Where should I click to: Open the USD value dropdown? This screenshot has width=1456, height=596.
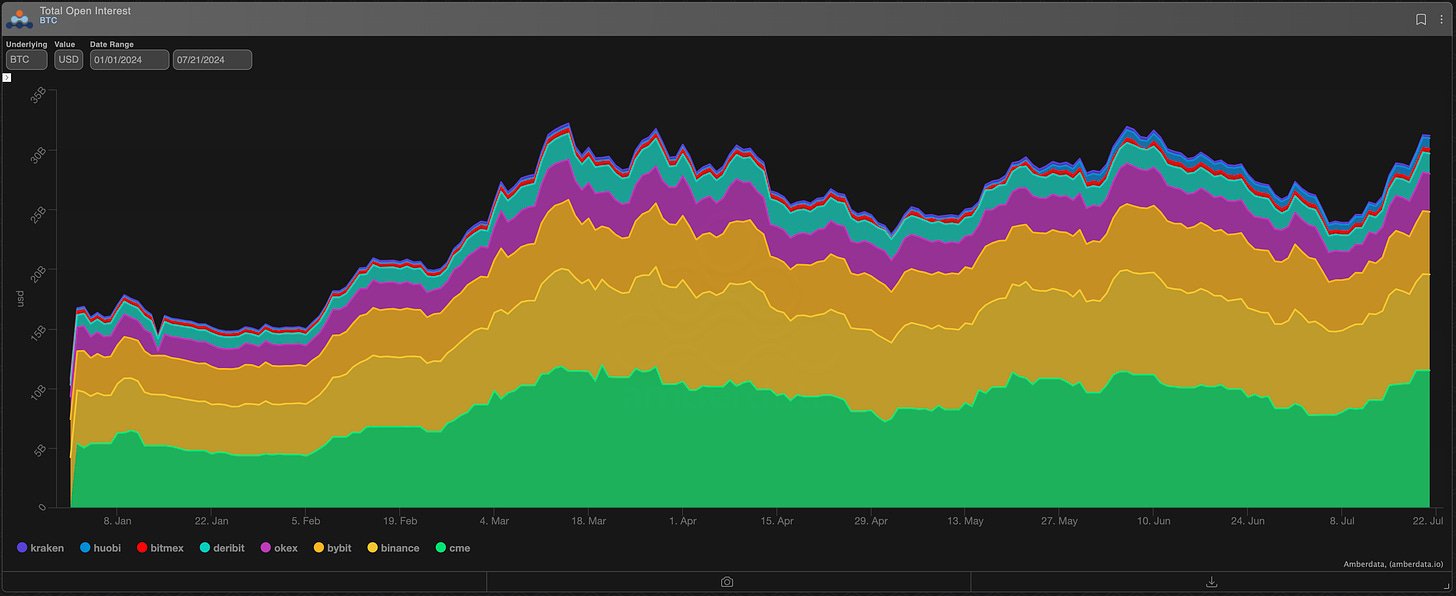68,60
